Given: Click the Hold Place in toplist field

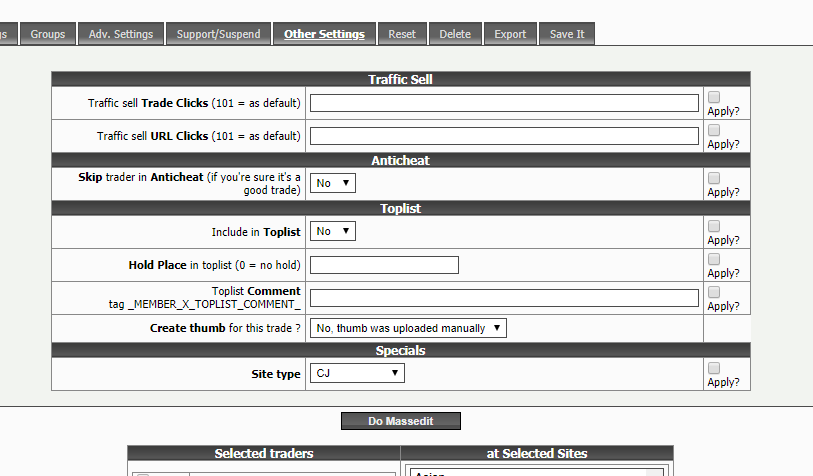Looking at the screenshot, I should point(384,265).
